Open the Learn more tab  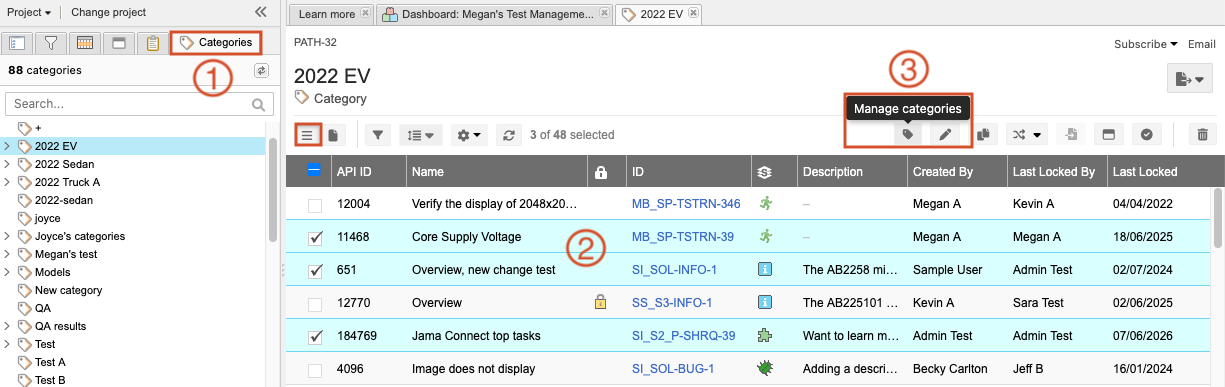pyautogui.click(x=328, y=14)
